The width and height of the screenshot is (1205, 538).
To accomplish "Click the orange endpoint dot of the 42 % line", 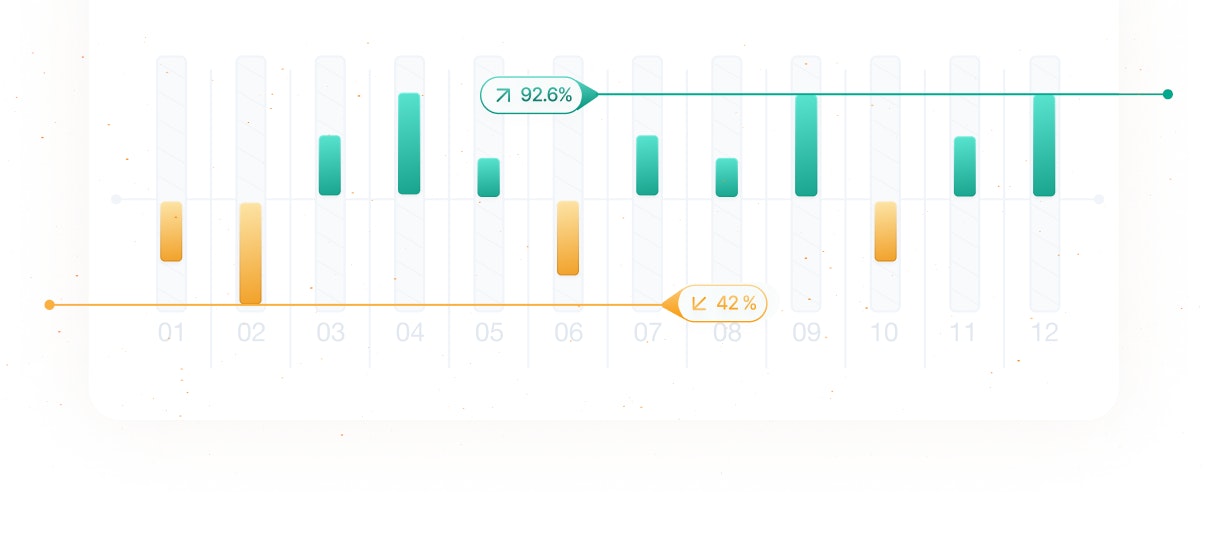I will point(49,305).
